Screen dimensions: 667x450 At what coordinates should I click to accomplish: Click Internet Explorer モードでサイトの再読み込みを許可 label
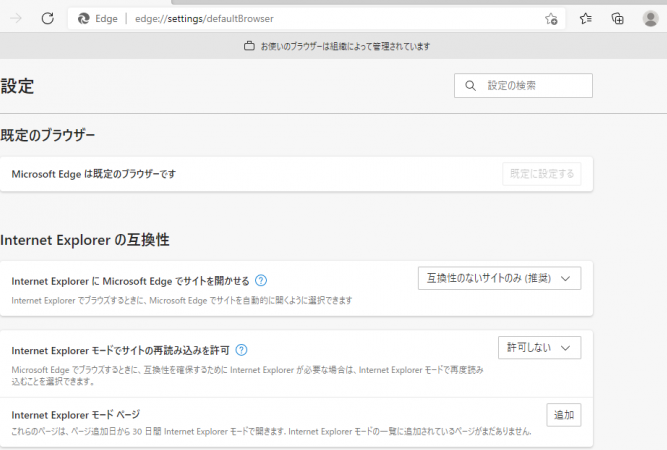click(120, 350)
